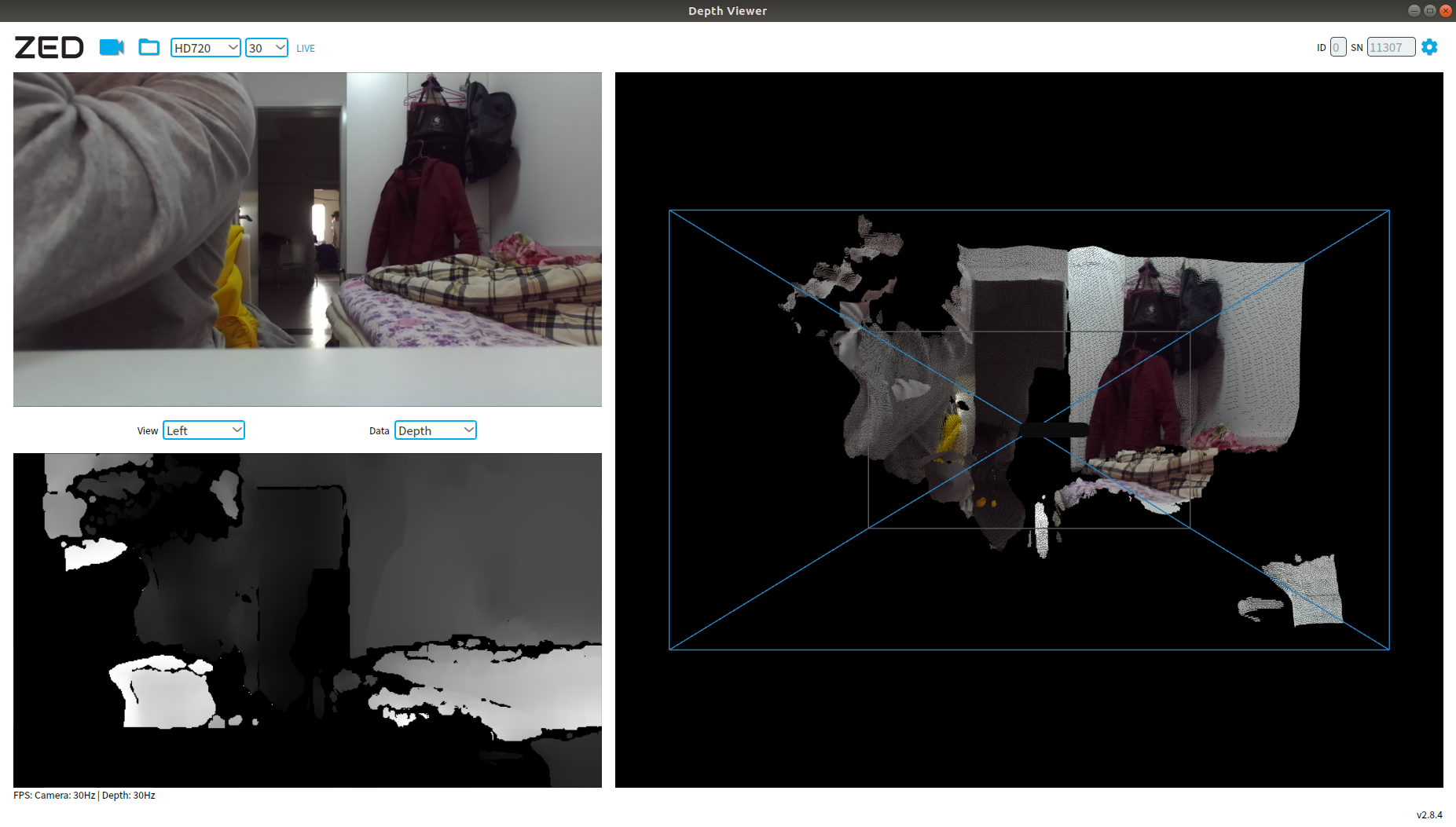
Task: Open the Data dropdown showing Depth
Action: tap(435, 430)
